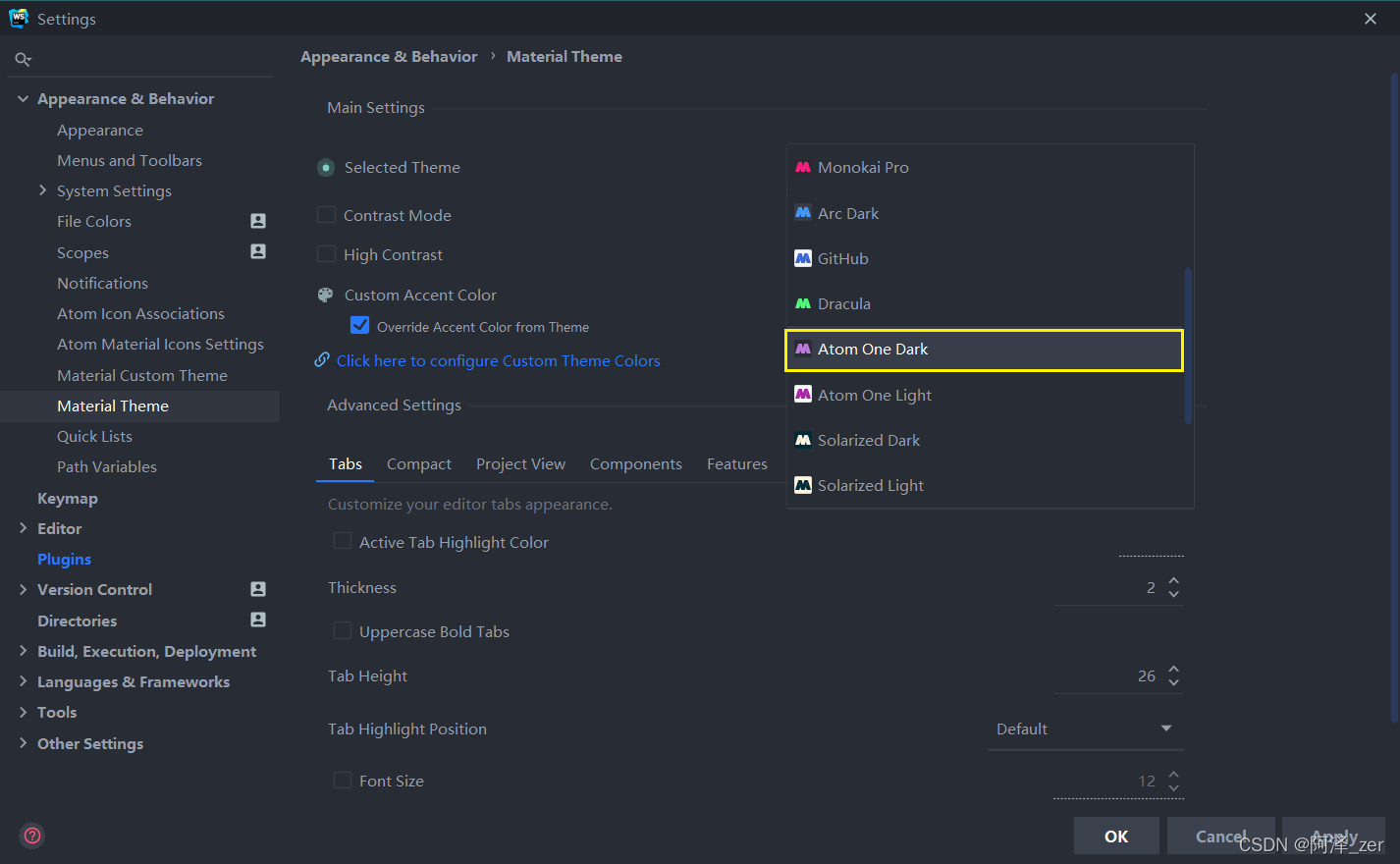
Task: Click the GitHub theme icon
Action: click(x=803, y=258)
